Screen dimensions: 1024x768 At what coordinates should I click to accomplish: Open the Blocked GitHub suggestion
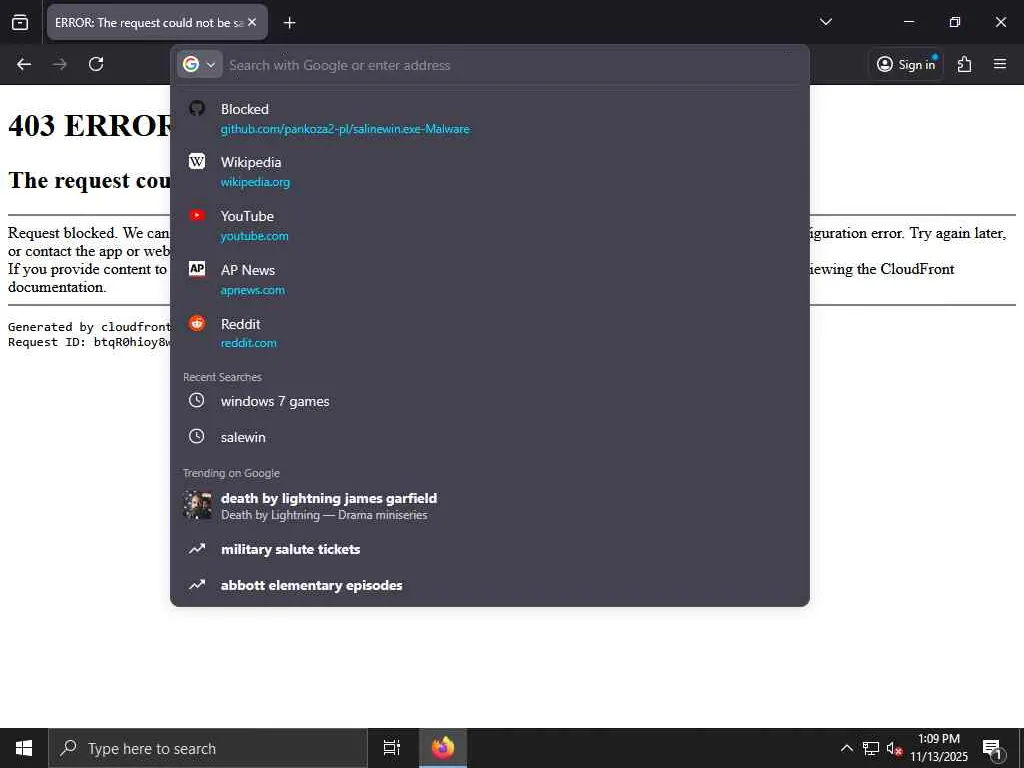pos(490,118)
